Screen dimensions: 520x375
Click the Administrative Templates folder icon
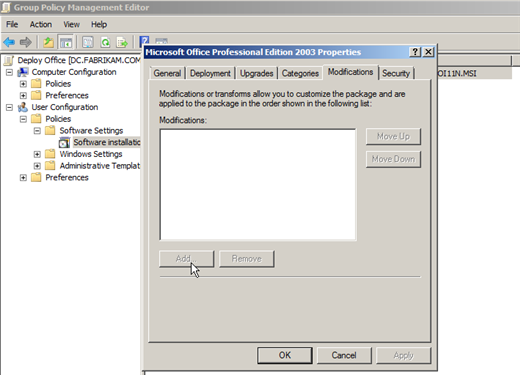click(x=50, y=165)
